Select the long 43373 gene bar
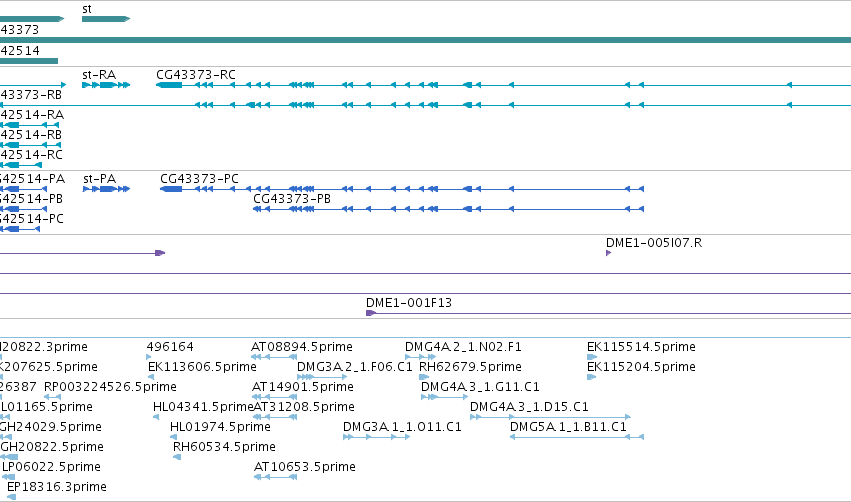 pos(426,40)
